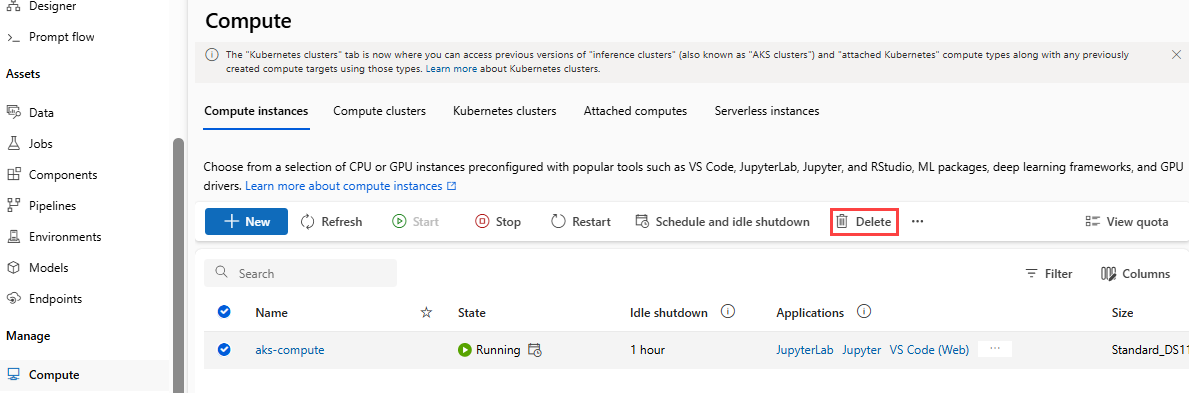Delete the selected compute instance
Image resolution: width=1189 pixels, height=393 pixels.
864,222
